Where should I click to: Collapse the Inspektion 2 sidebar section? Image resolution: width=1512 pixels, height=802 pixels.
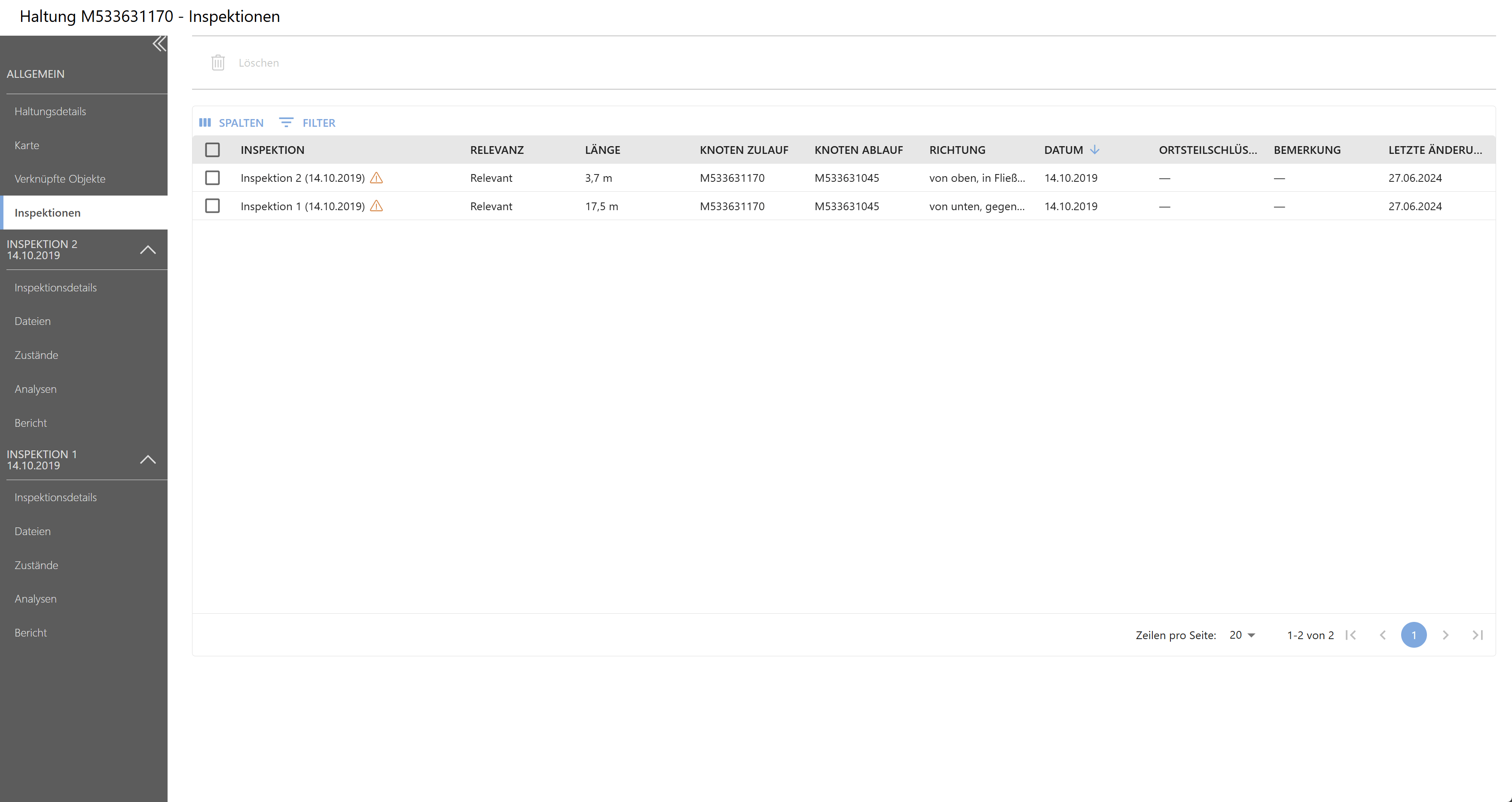click(148, 250)
